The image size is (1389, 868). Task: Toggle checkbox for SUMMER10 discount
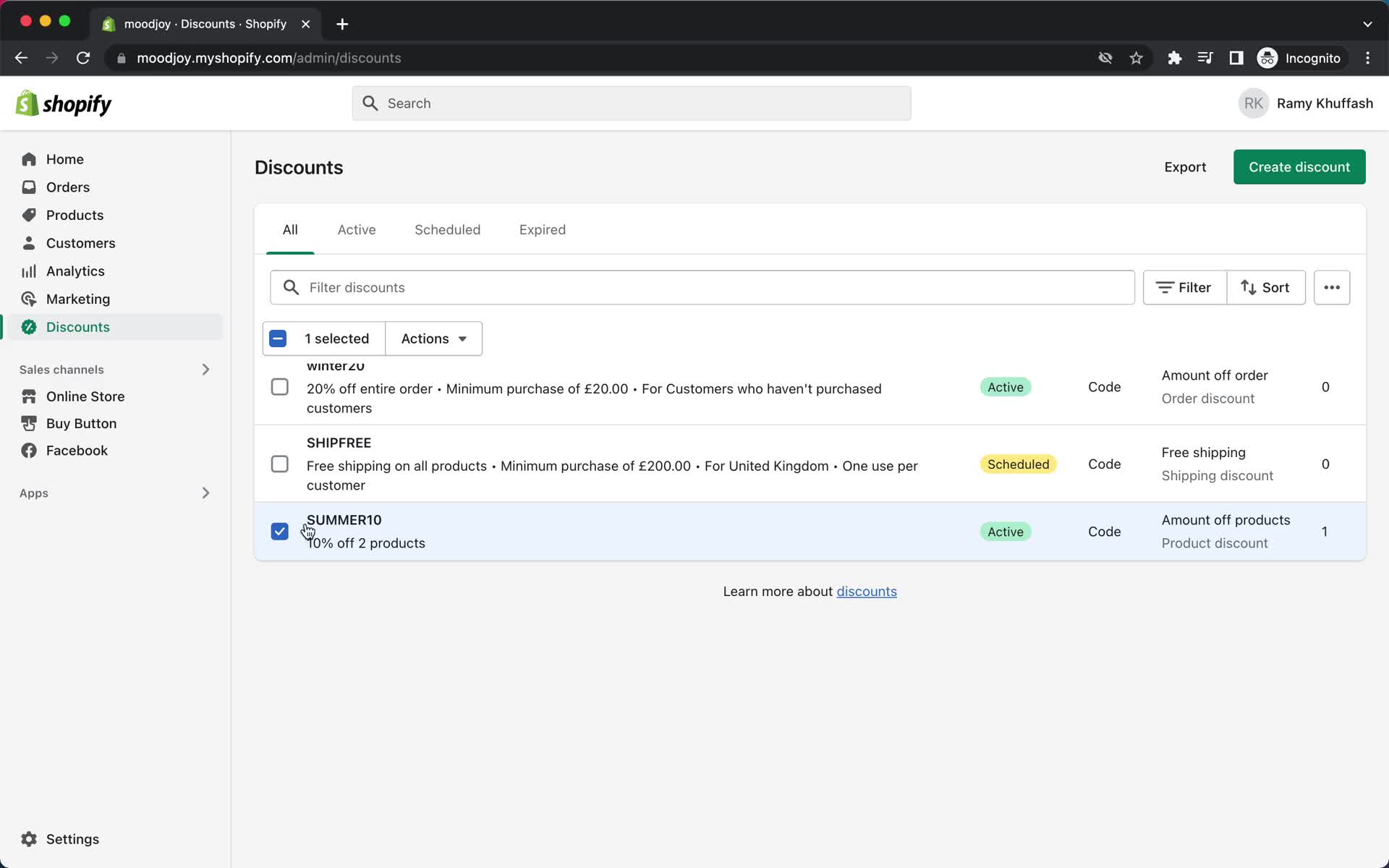coord(280,531)
